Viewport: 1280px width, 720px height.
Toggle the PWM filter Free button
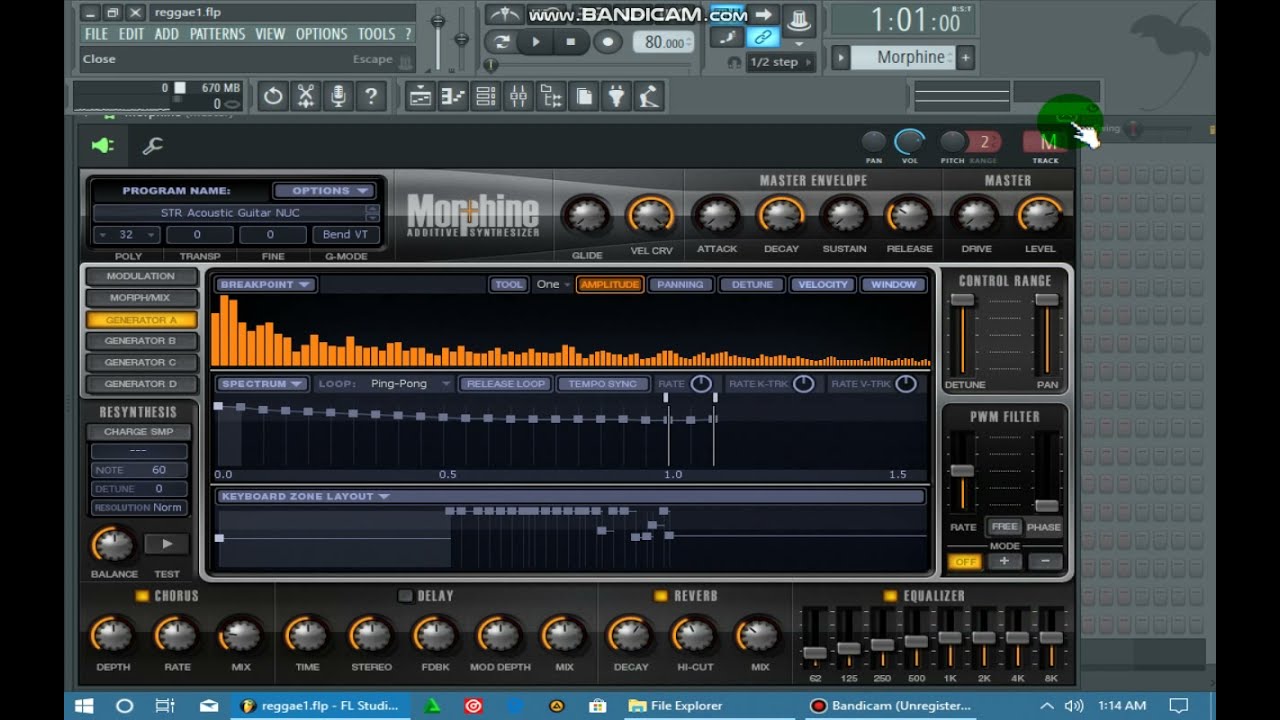tap(1004, 527)
